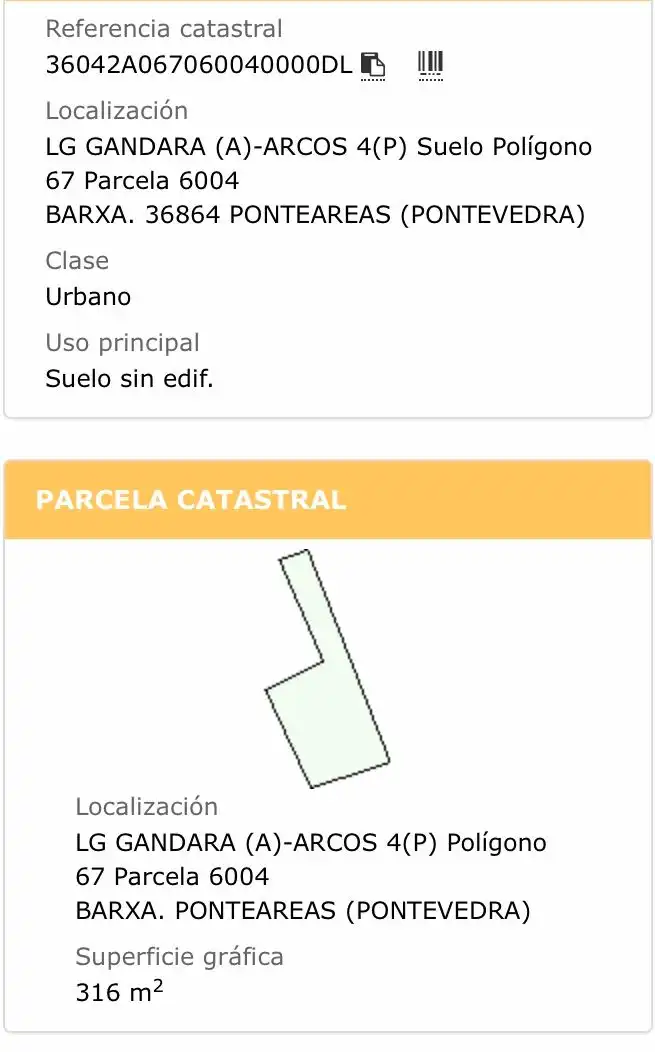The height and width of the screenshot is (1052, 655).
Task: Click the Localización label under the parcel map
Action: tap(147, 806)
